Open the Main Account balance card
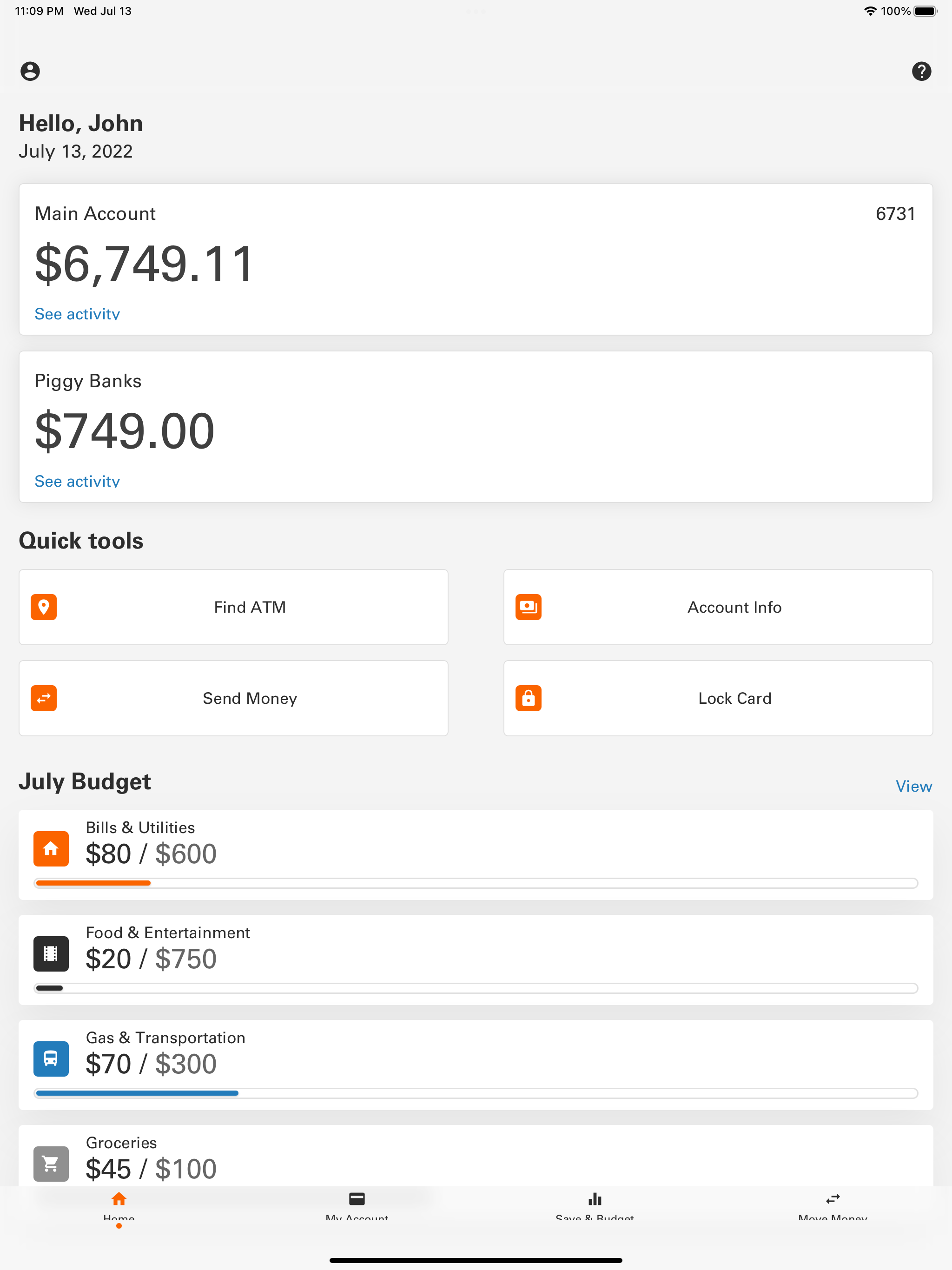 (476, 259)
